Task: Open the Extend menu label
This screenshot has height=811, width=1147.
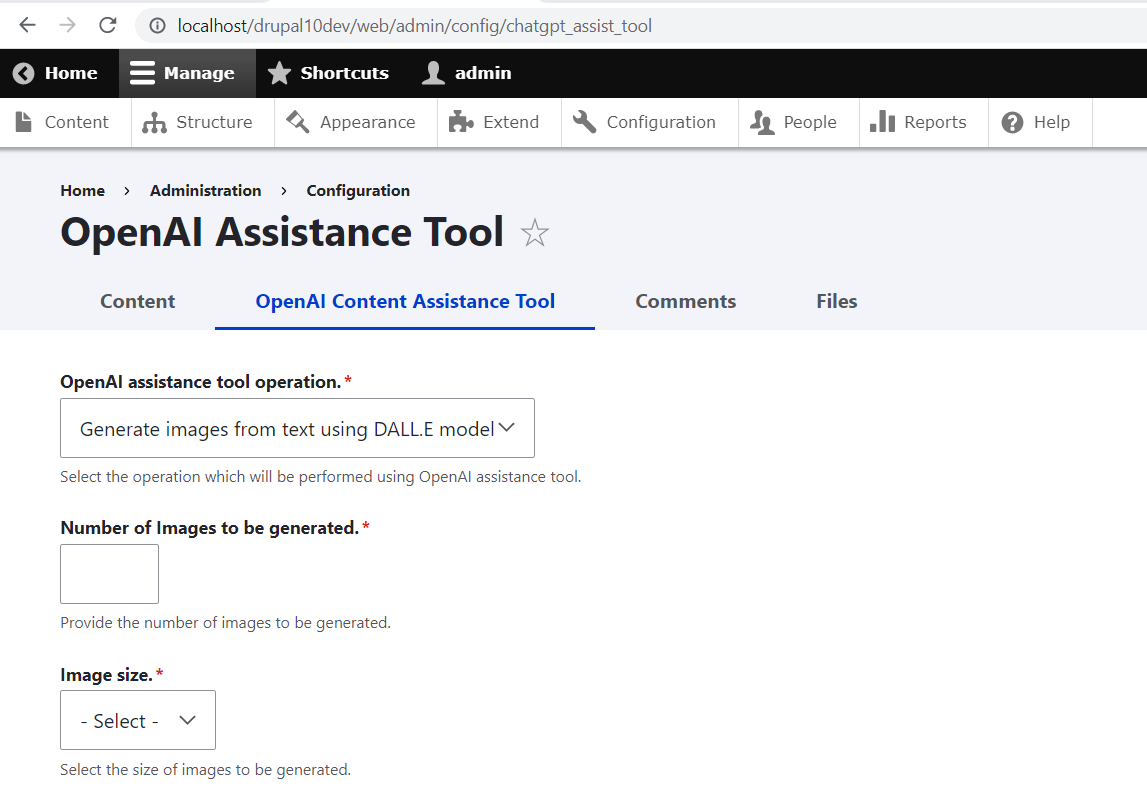Action: pyautogui.click(x=511, y=122)
